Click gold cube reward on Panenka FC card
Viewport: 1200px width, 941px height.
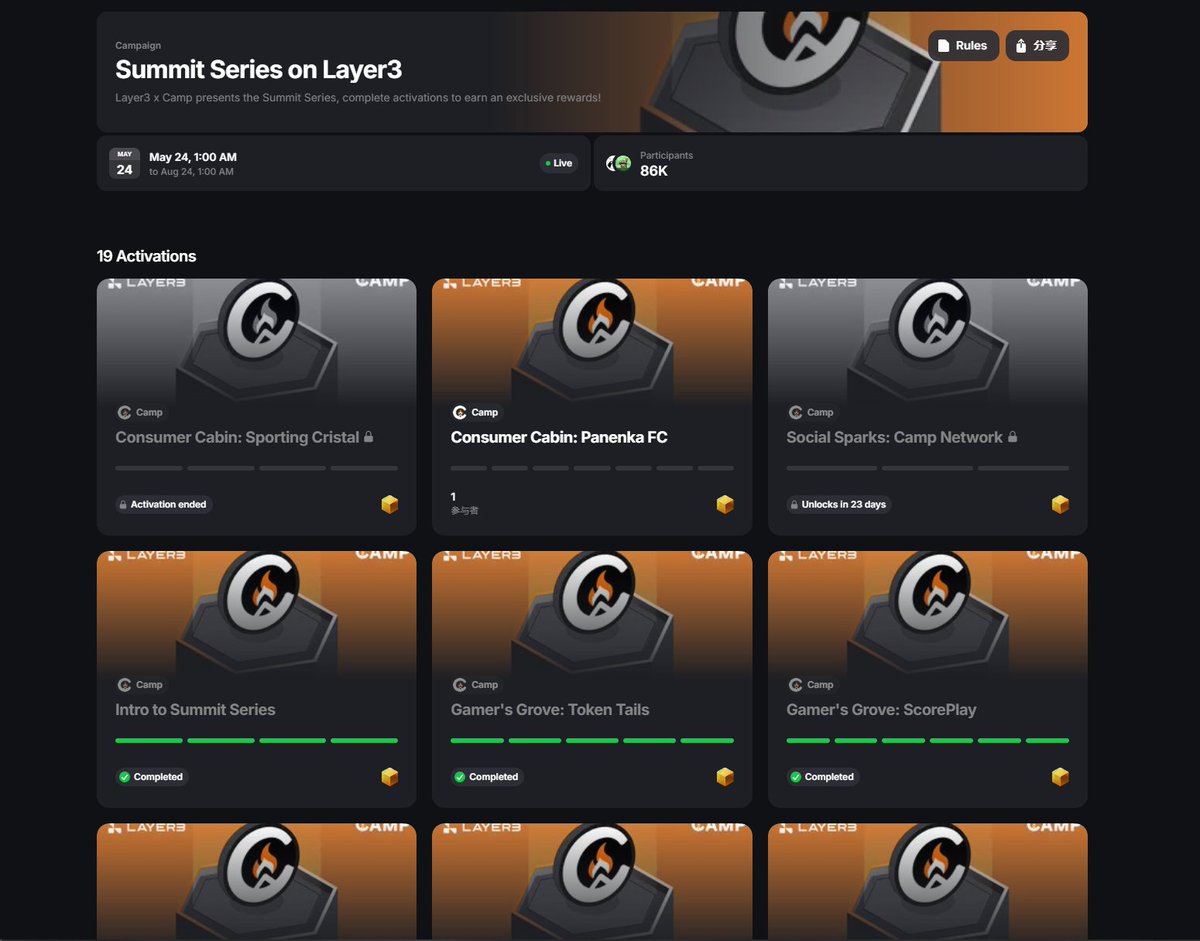(x=725, y=505)
